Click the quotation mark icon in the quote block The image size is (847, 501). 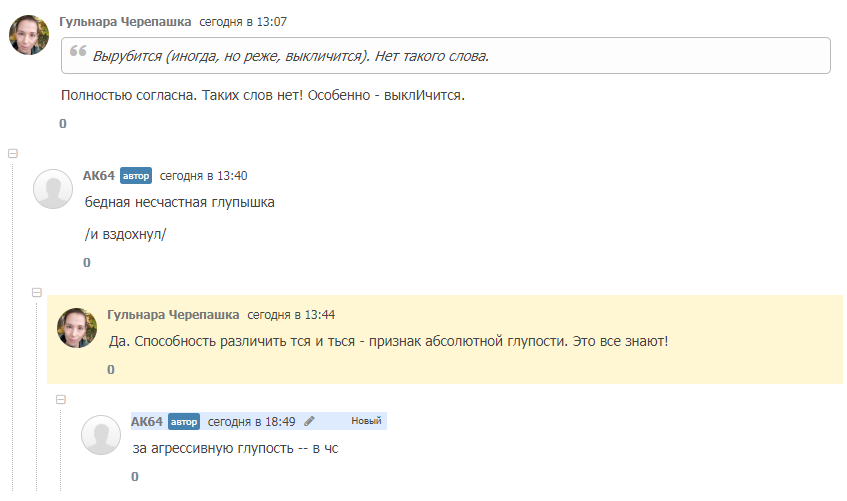coord(78,55)
